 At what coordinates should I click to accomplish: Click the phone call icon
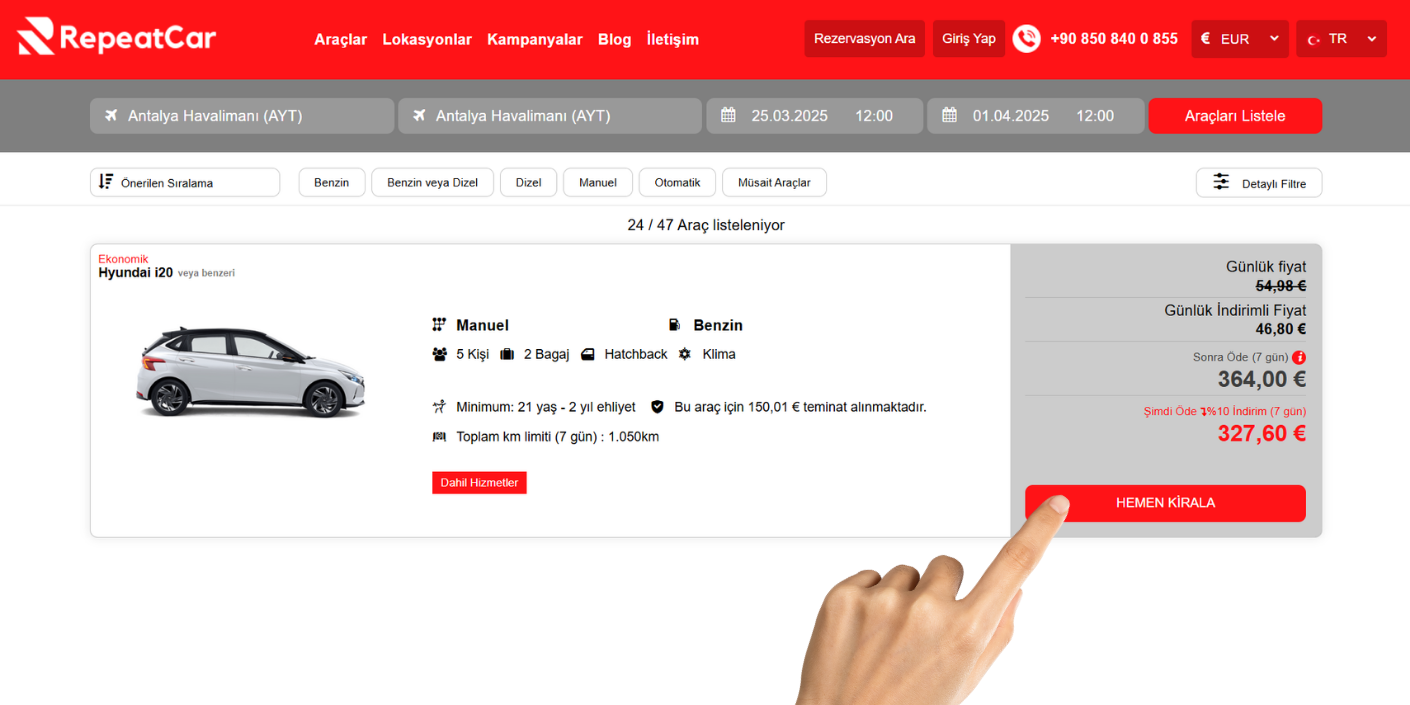coord(1026,39)
